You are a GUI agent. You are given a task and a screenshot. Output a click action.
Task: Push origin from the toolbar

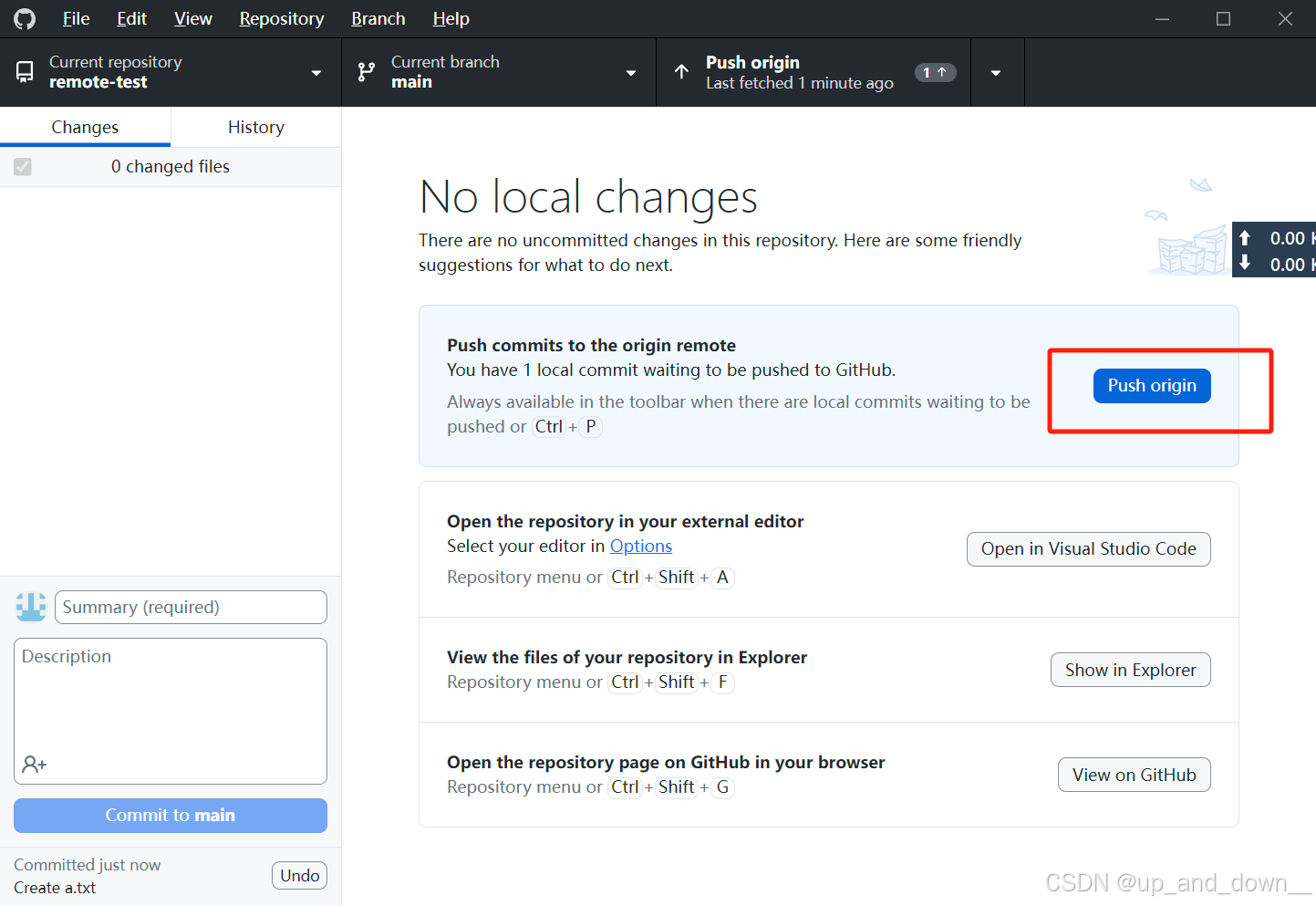click(x=813, y=72)
